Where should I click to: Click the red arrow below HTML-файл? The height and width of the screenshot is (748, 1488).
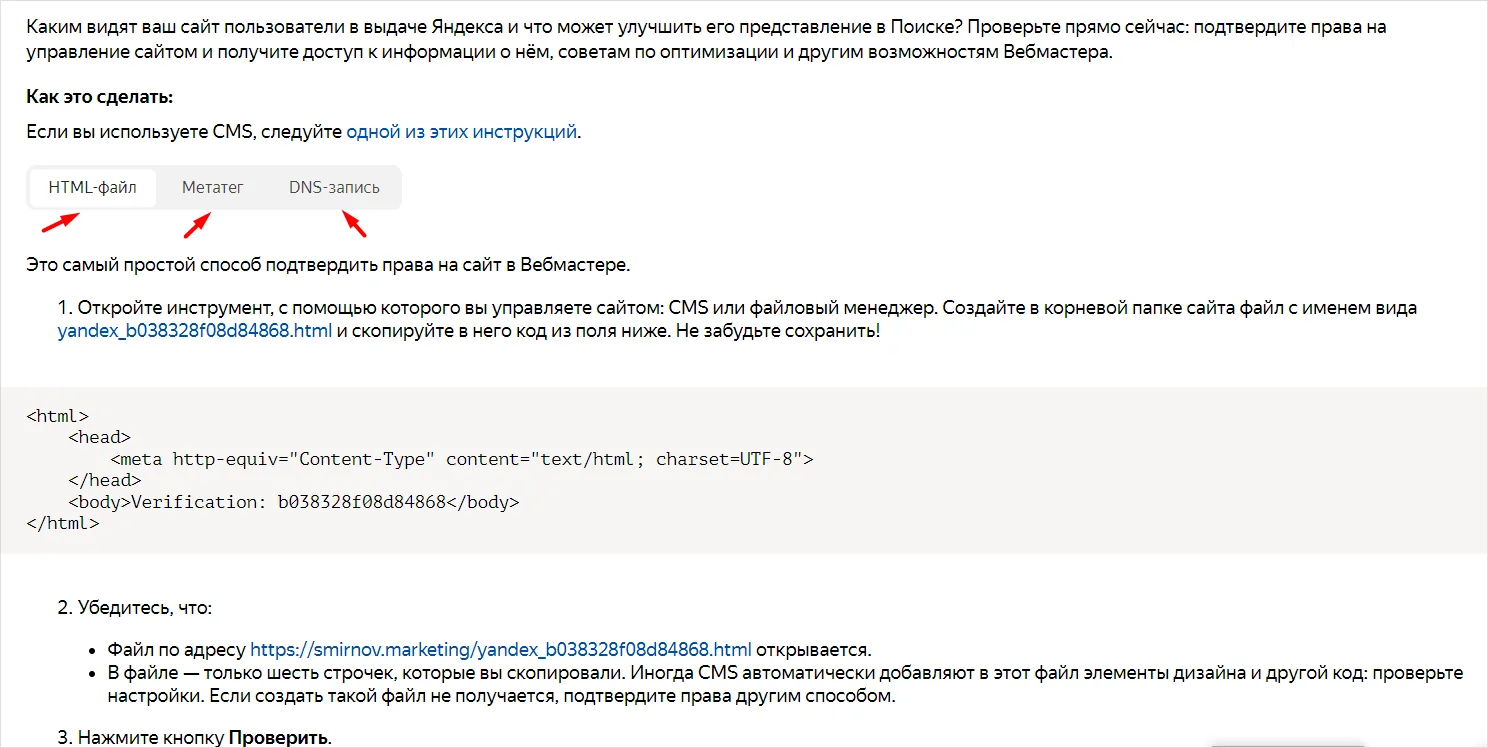[x=60, y=222]
